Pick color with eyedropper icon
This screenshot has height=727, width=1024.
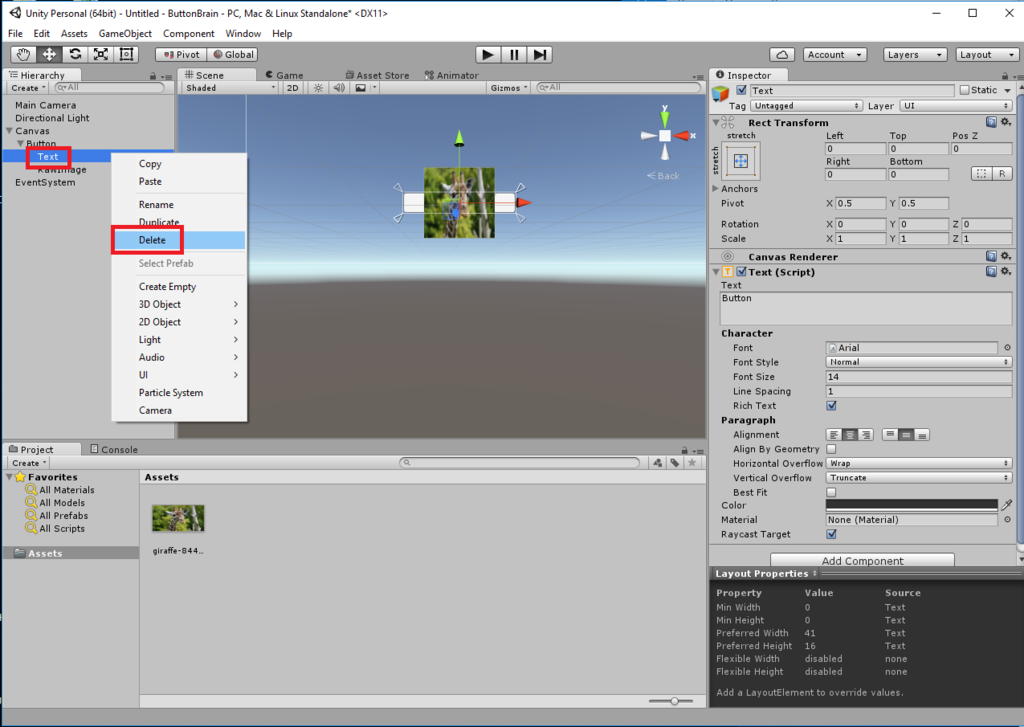[x=1007, y=505]
